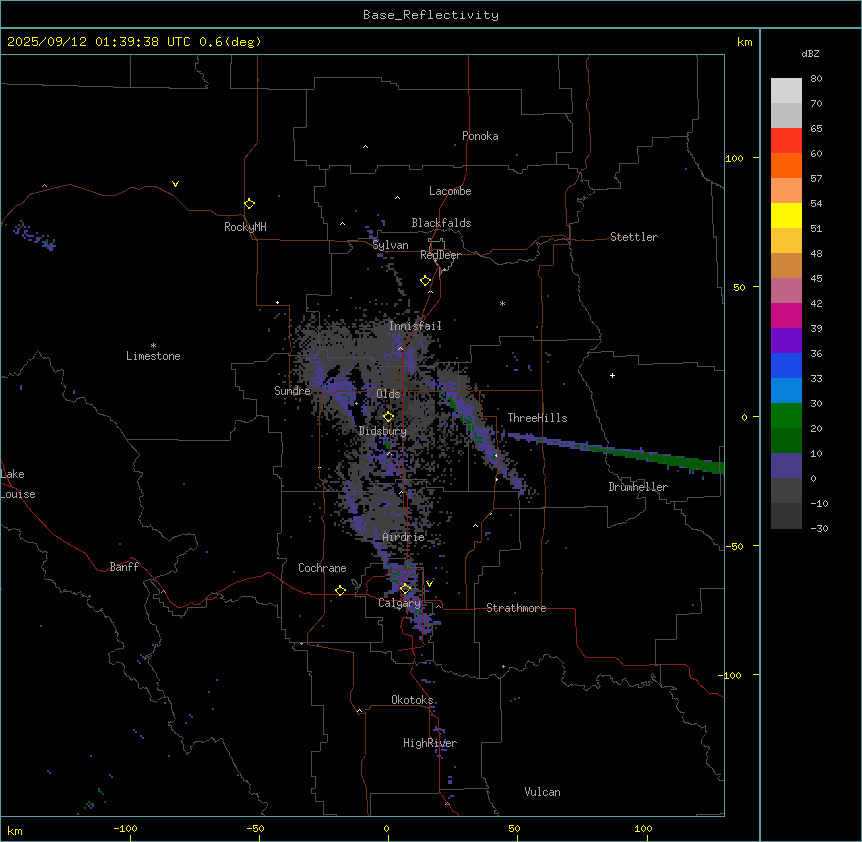Click the green radar streak east of ThreeHills
Viewport: 862px width, 842px height.
616,451
